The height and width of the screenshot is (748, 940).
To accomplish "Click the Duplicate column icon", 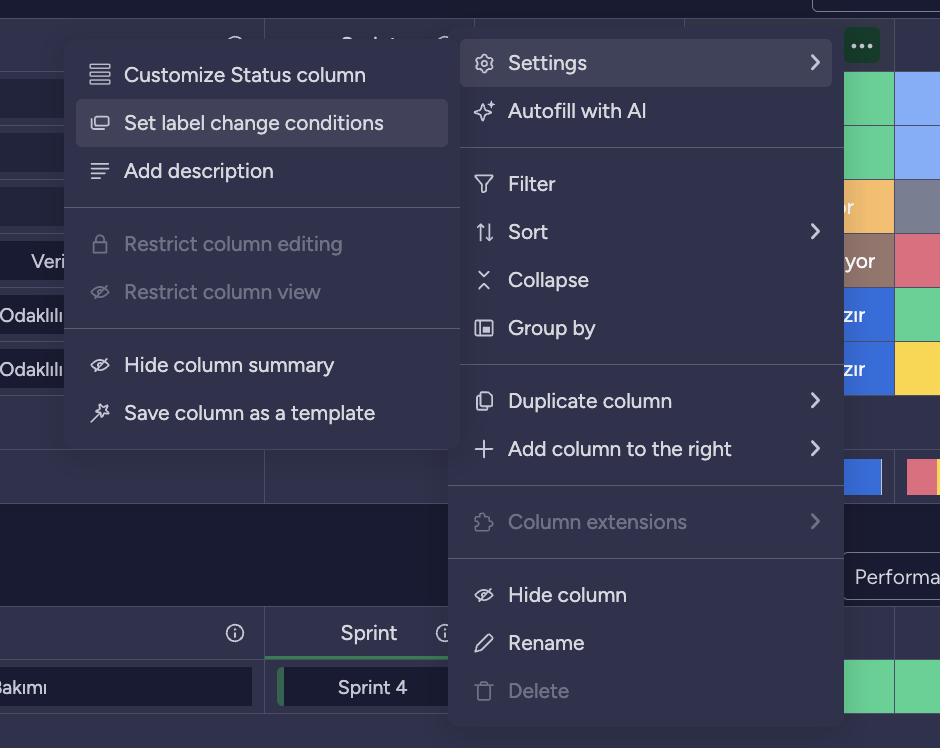I will point(484,401).
